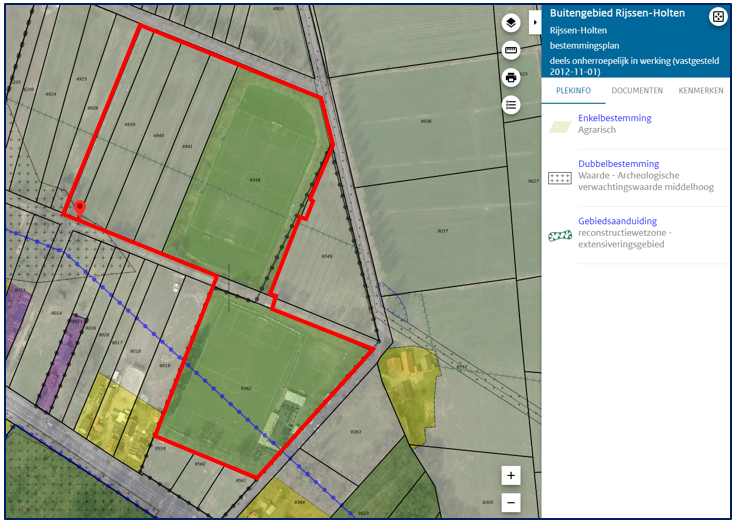Collapse the side panel with the arrow
Screen dimensions: 739x526
pos(535,22)
